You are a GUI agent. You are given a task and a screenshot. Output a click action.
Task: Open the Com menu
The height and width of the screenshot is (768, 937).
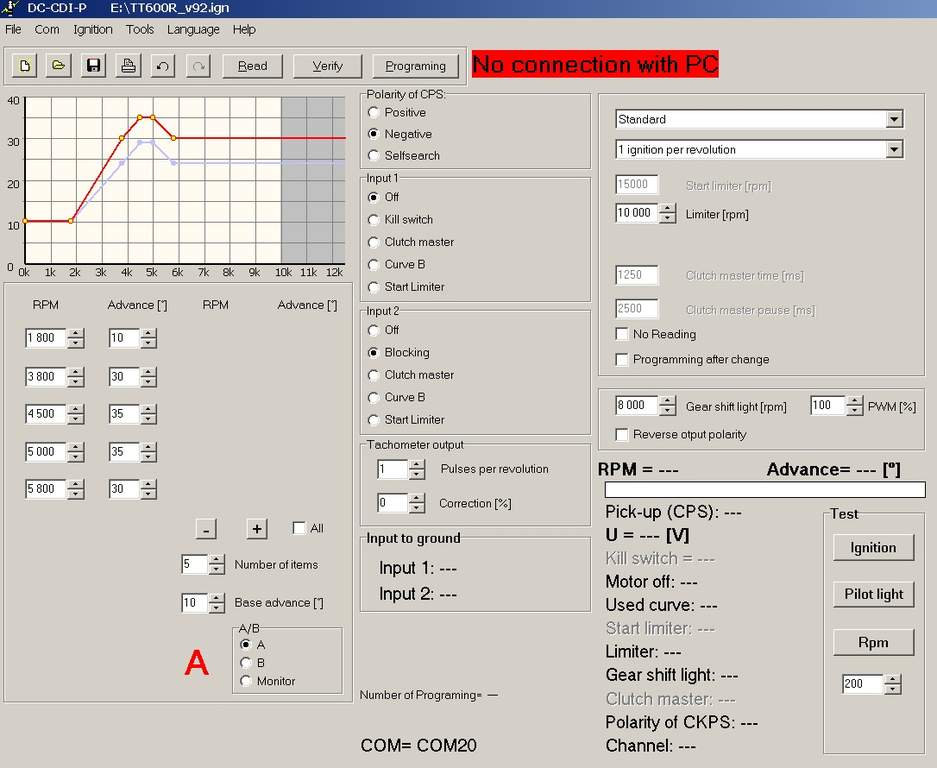point(47,29)
